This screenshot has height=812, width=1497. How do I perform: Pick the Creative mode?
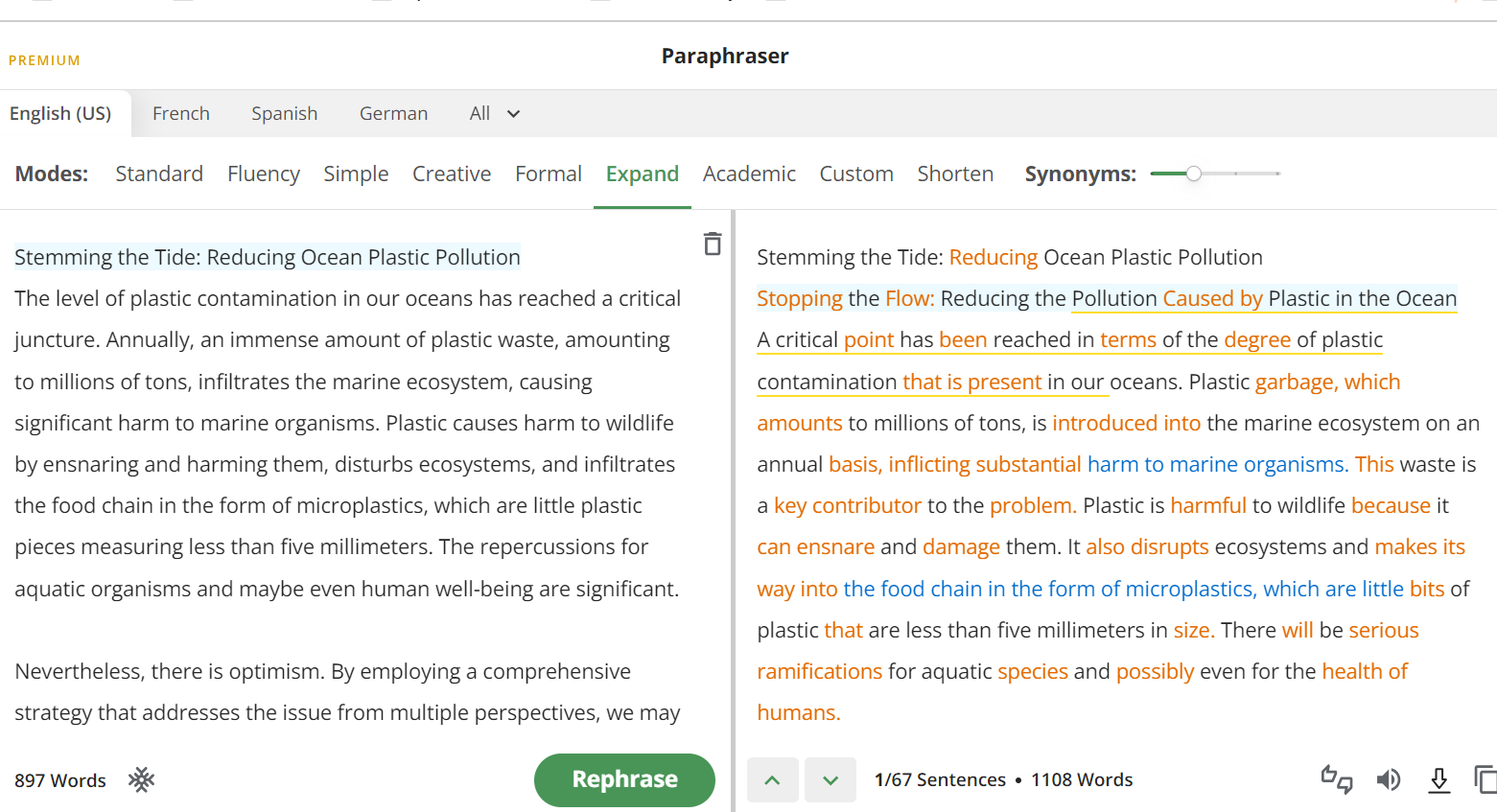(452, 174)
